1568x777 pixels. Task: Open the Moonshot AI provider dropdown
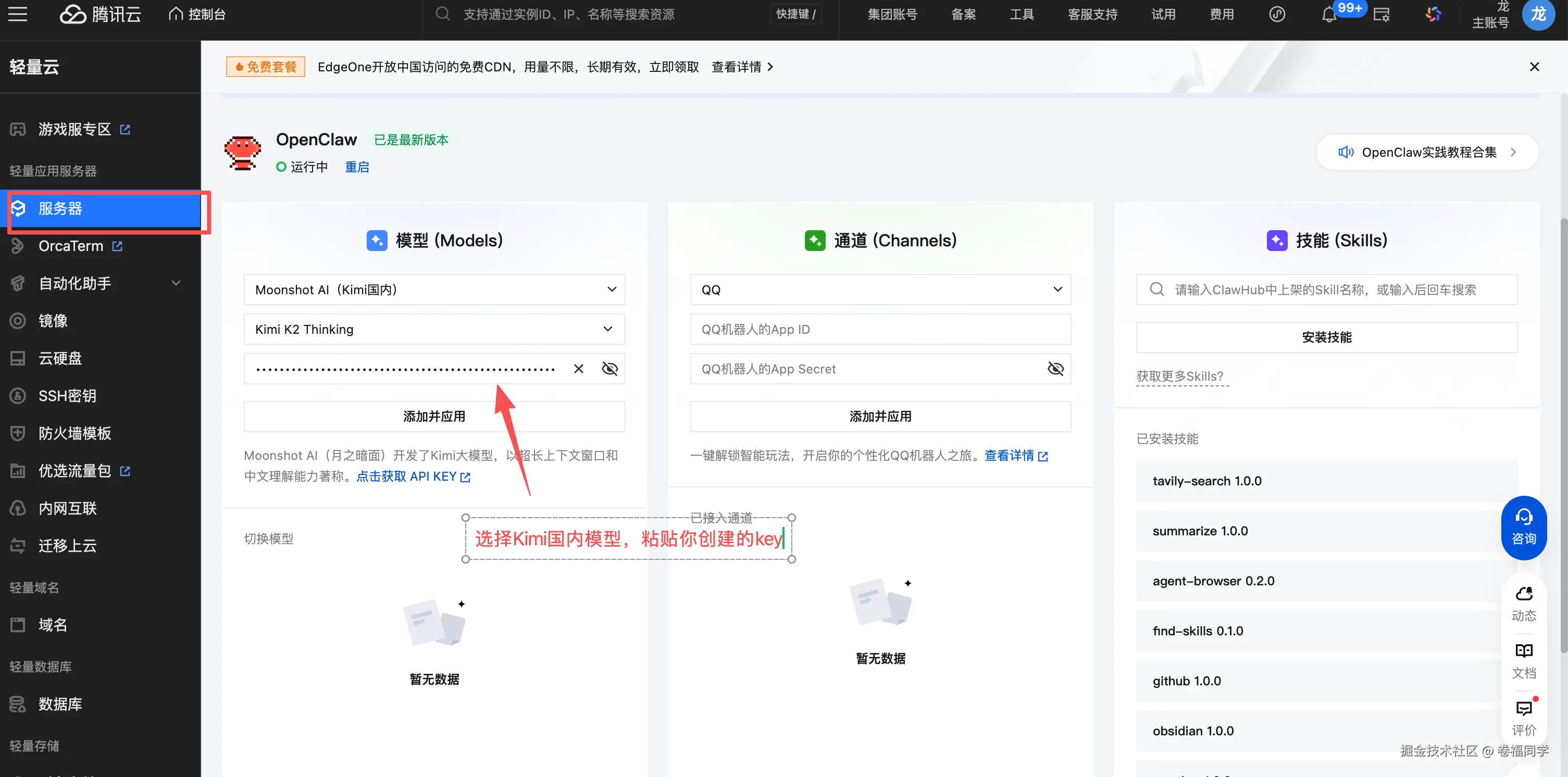click(434, 290)
